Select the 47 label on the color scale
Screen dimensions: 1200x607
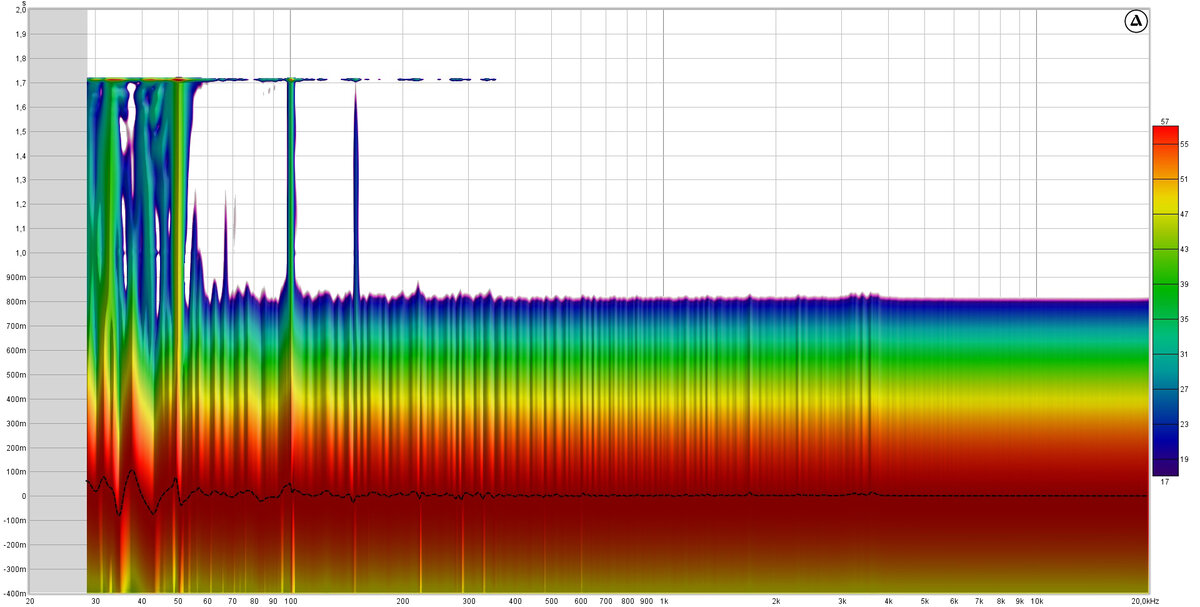(1182, 214)
